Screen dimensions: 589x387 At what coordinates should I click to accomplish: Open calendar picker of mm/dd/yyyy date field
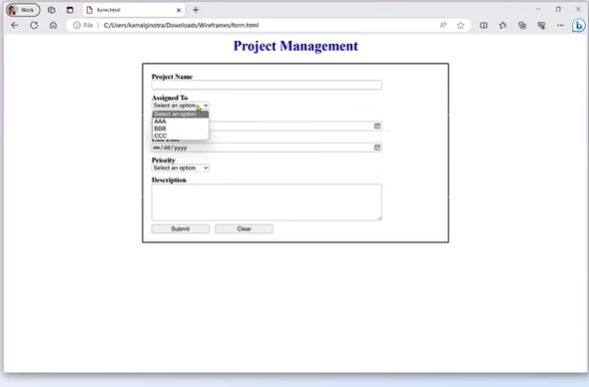(377, 147)
